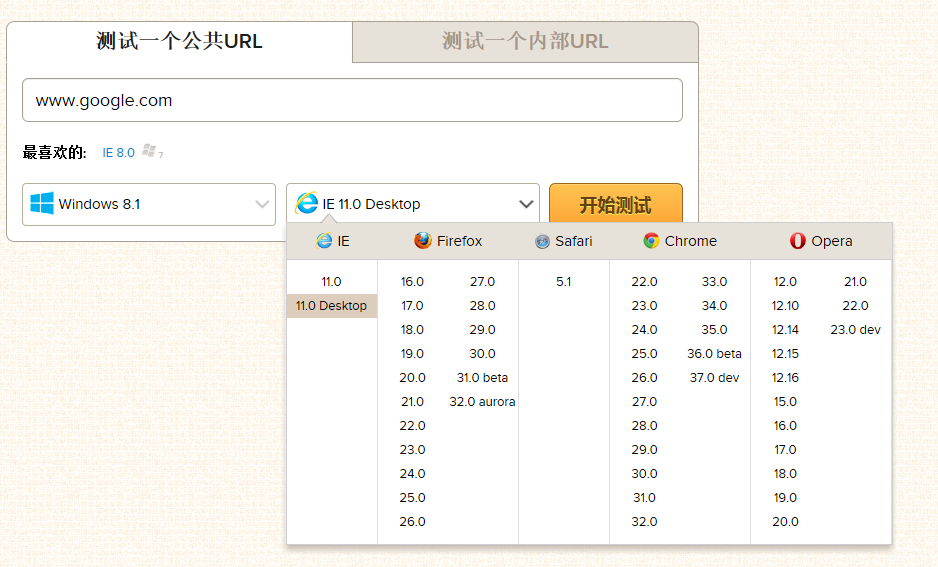This screenshot has height=567, width=938.
Task: Click the 开始测试 start test button
Action: click(x=616, y=204)
